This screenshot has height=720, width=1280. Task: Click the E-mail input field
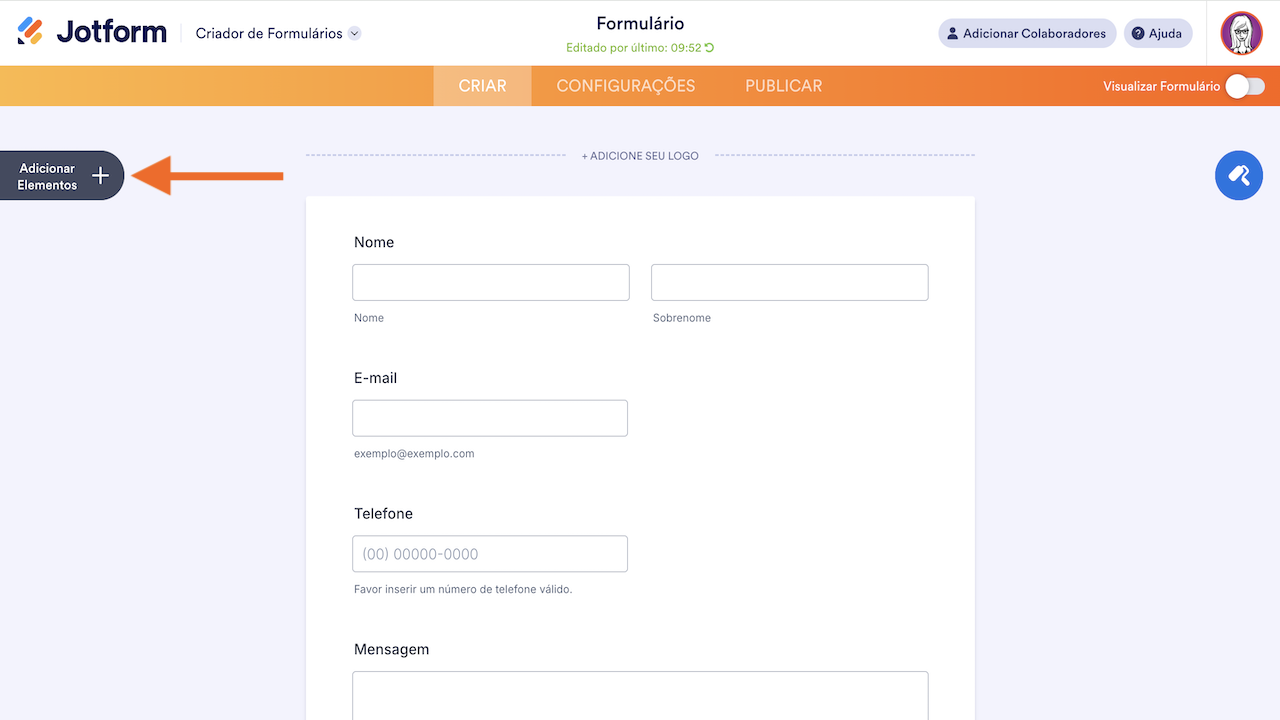point(490,418)
